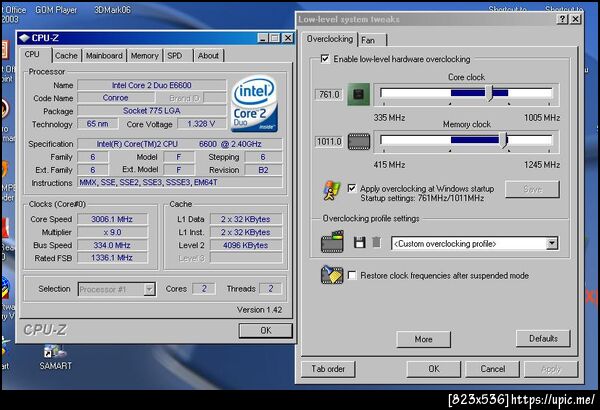Click the suspended mode restore icon
Viewport: 600px width, 410px height.
[x=332, y=275]
